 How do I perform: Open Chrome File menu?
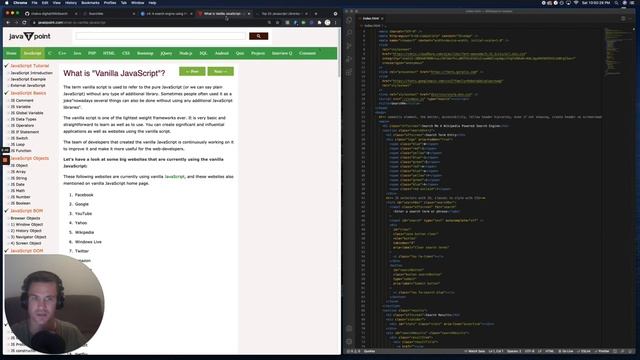click(34, 3)
